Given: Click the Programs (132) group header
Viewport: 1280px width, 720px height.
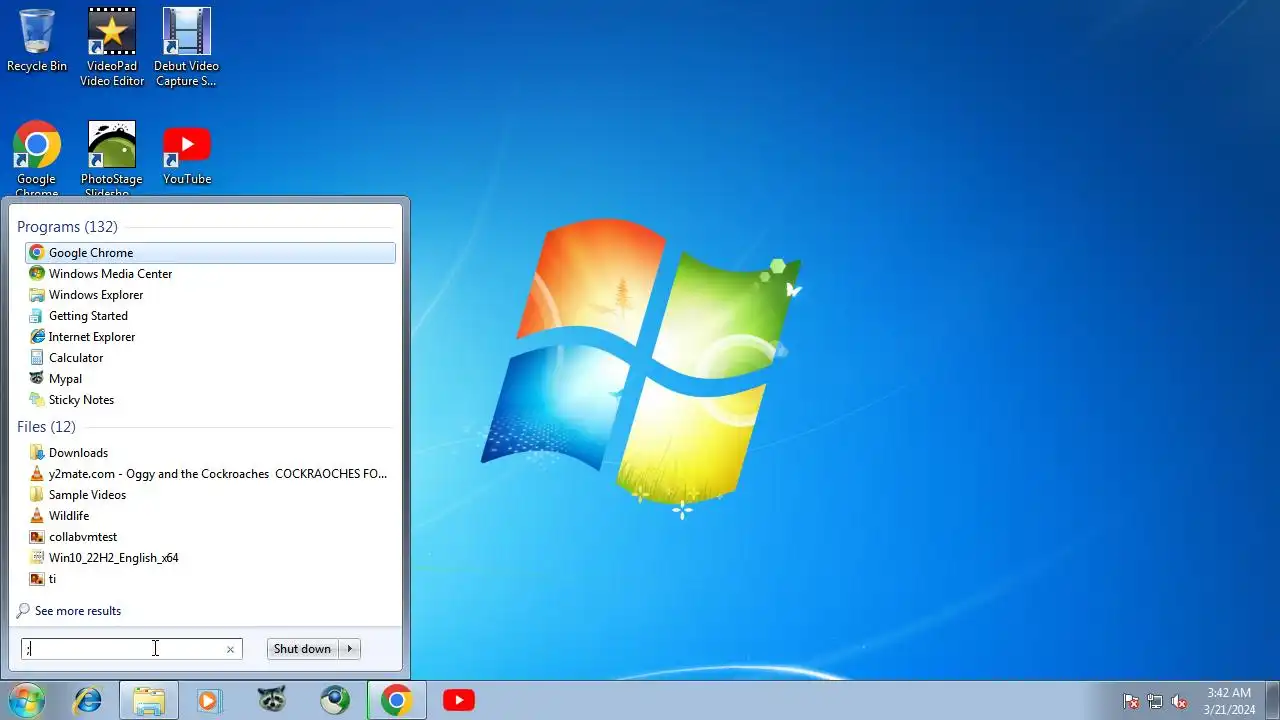Looking at the screenshot, I should 67,227.
